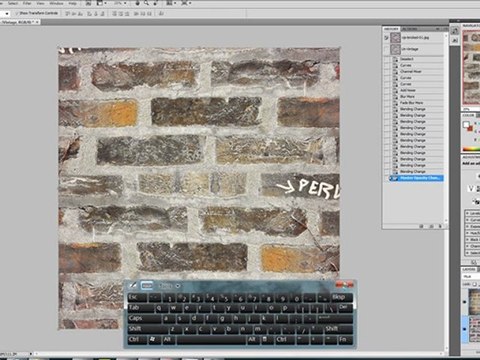Switch to the Actions panel tab
480x360 pixels.
click(x=411, y=29)
